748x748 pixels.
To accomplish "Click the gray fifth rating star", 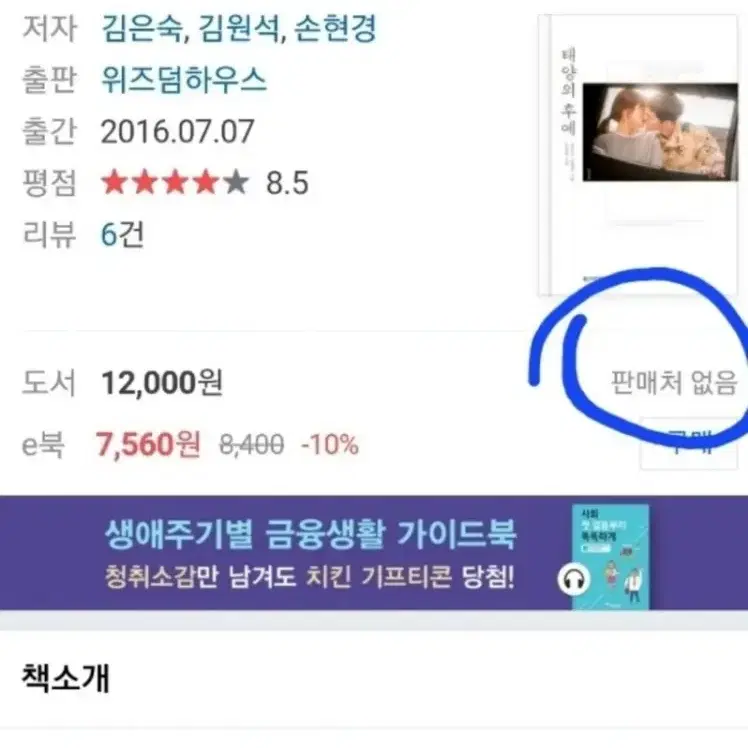I will pyautogui.click(x=236, y=183).
